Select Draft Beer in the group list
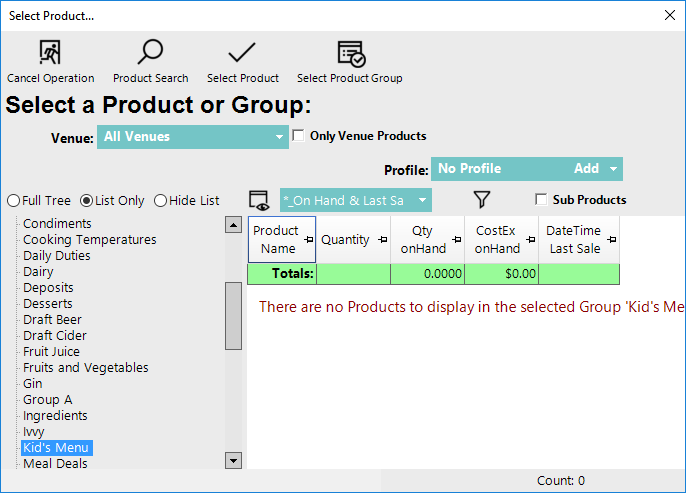 pos(53,320)
